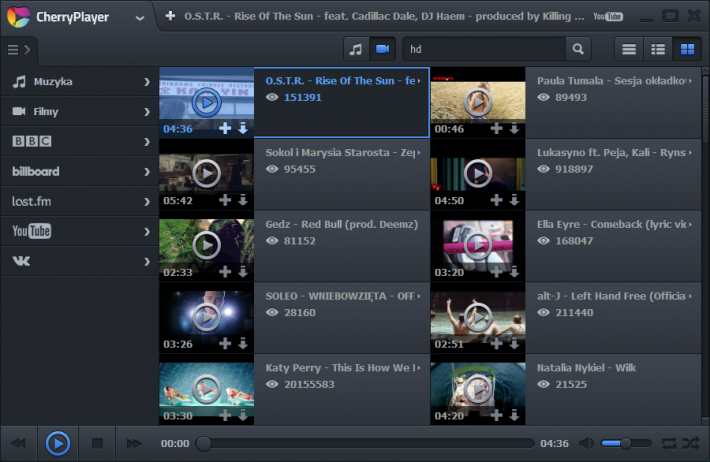Open YouTube logo item in the sidebar
710x462 pixels.
coord(32,231)
